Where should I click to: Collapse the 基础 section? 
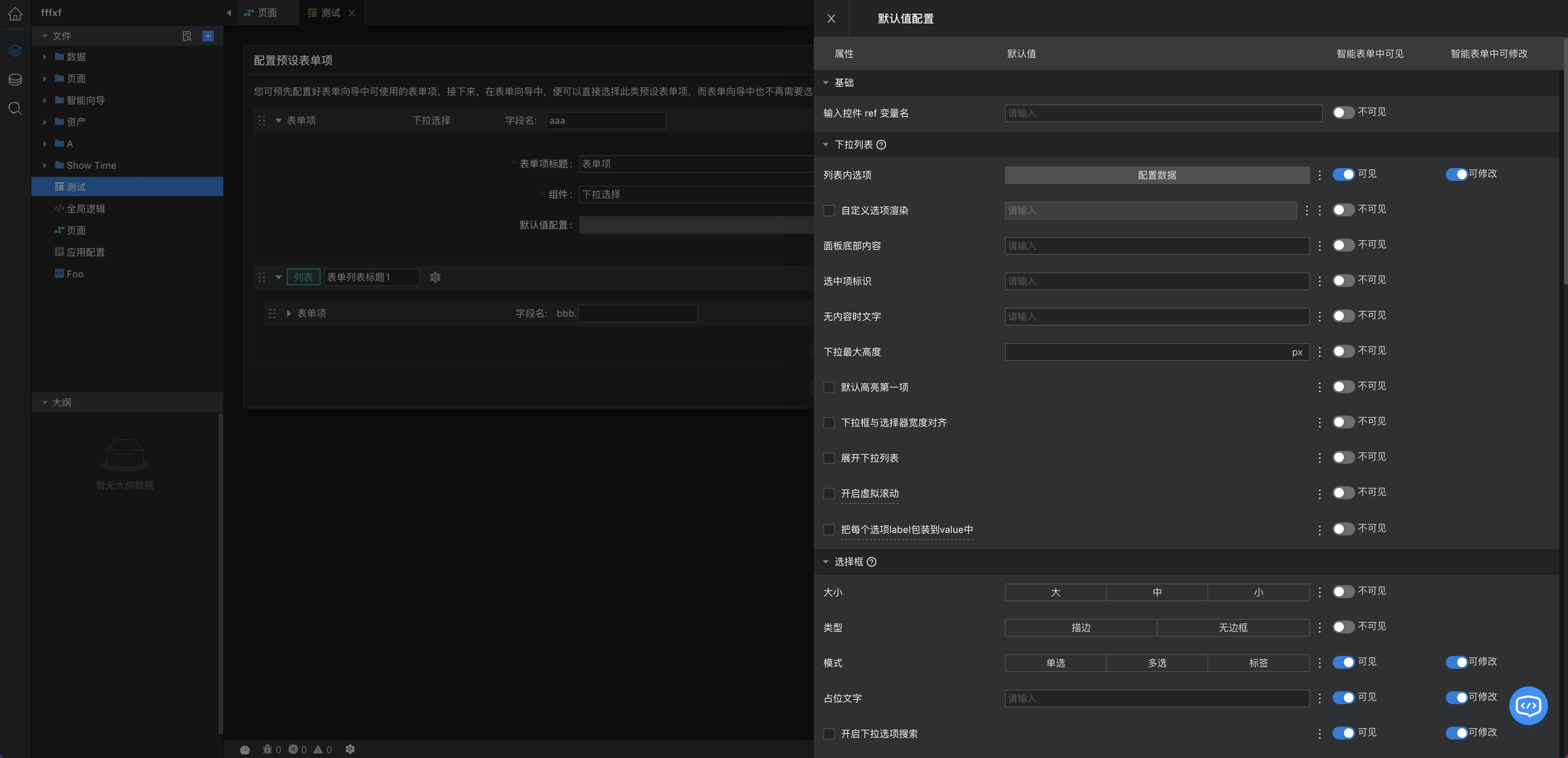tap(826, 83)
